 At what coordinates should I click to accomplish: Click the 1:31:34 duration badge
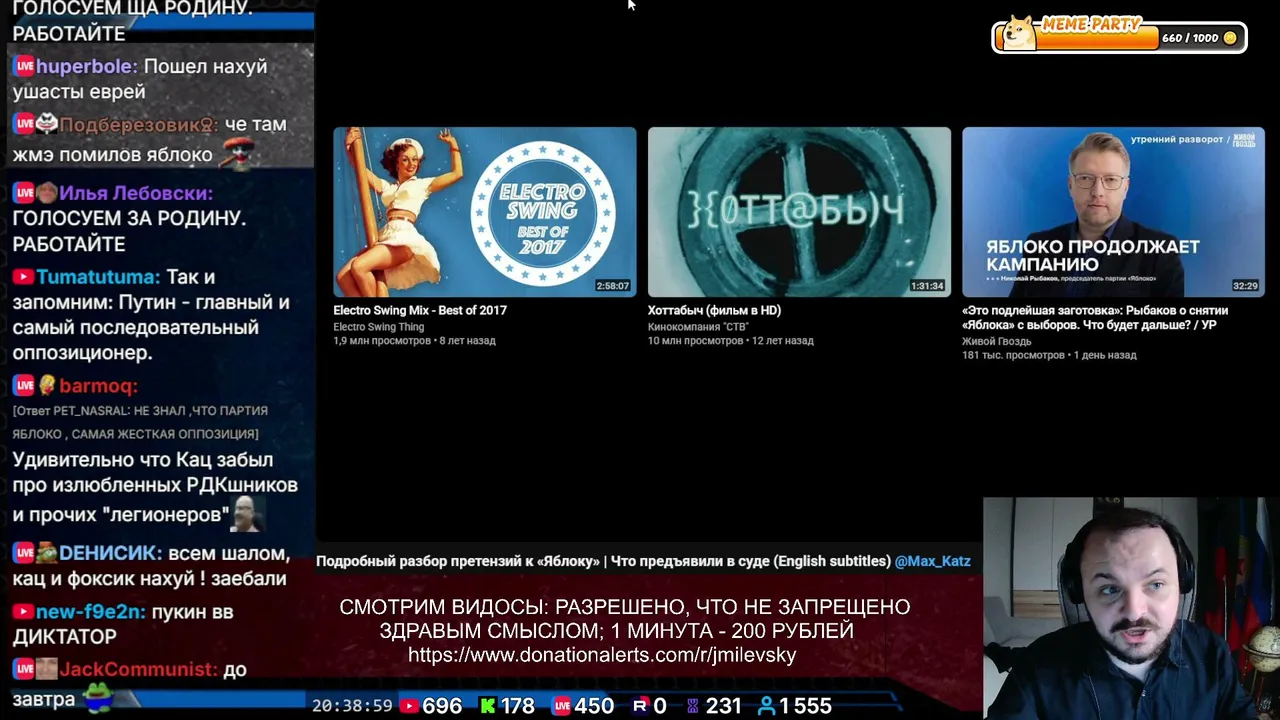(x=927, y=286)
